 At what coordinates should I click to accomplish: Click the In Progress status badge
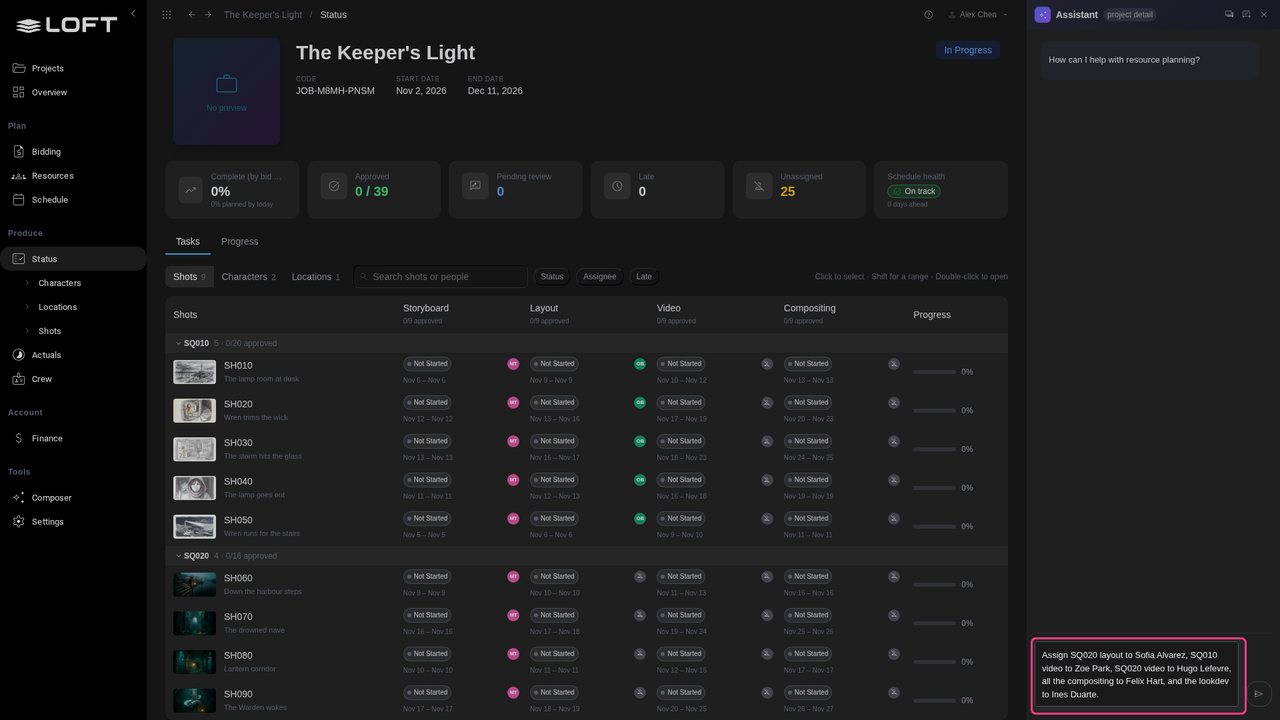coord(967,50)
